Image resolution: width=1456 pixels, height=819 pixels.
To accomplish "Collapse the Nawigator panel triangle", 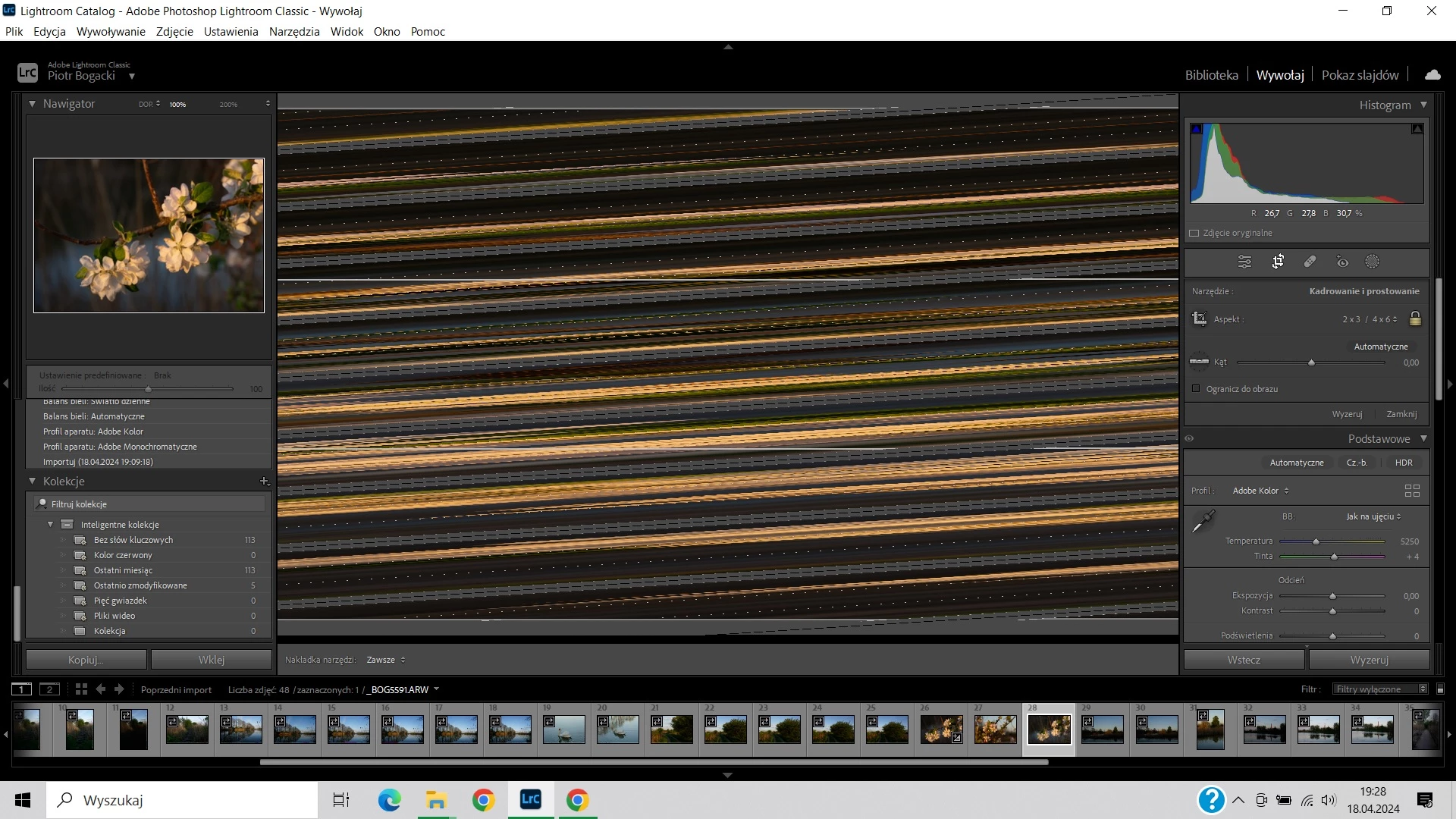I will [33, 103].
